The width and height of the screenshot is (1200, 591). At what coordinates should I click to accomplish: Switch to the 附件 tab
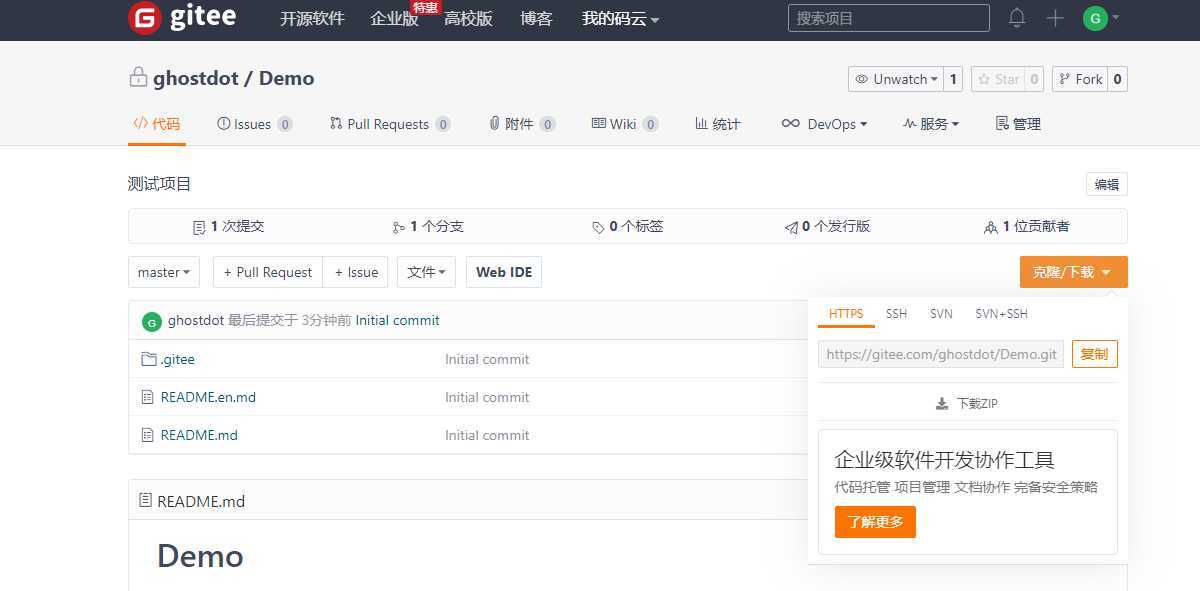(x=522, y=124)
